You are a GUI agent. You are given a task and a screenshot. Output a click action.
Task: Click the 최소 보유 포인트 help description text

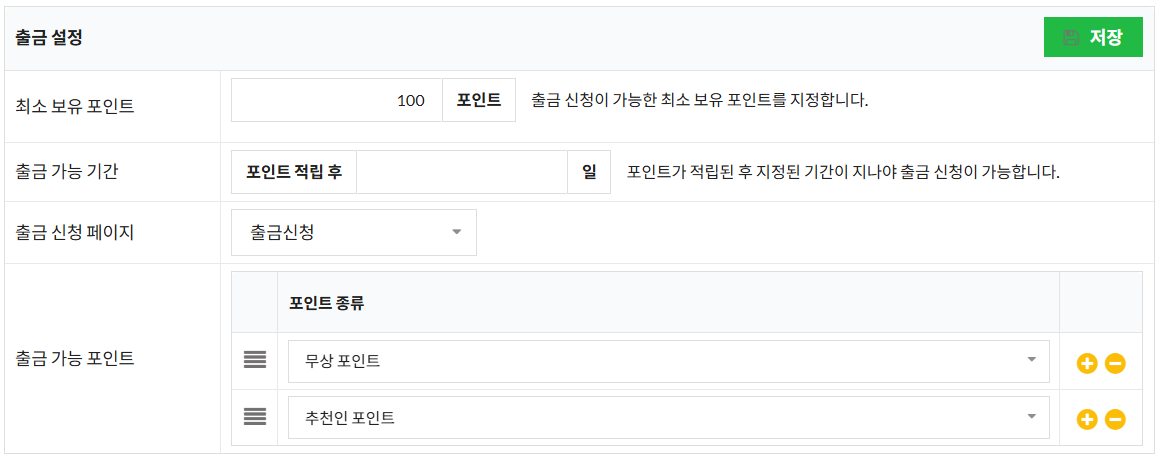pos(700,100)
